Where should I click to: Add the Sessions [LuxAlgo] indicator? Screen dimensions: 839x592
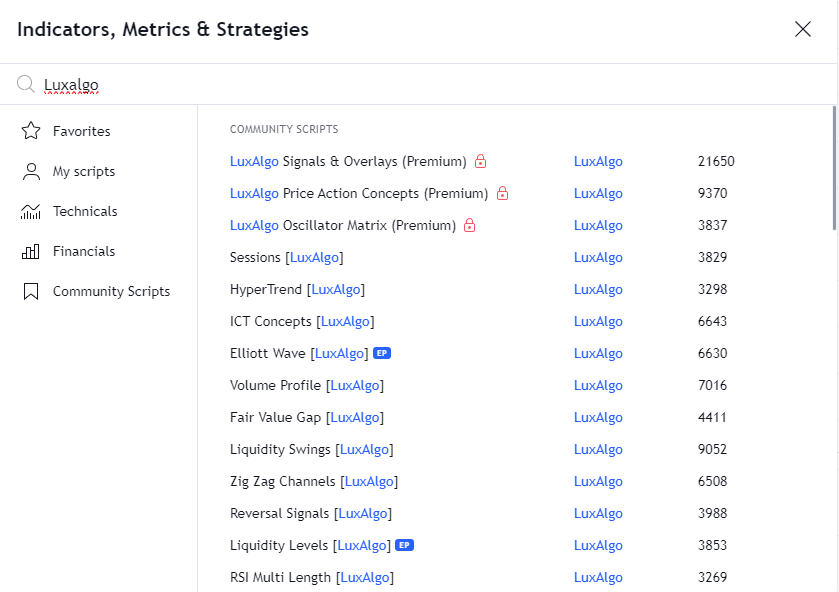click(286, 257)
